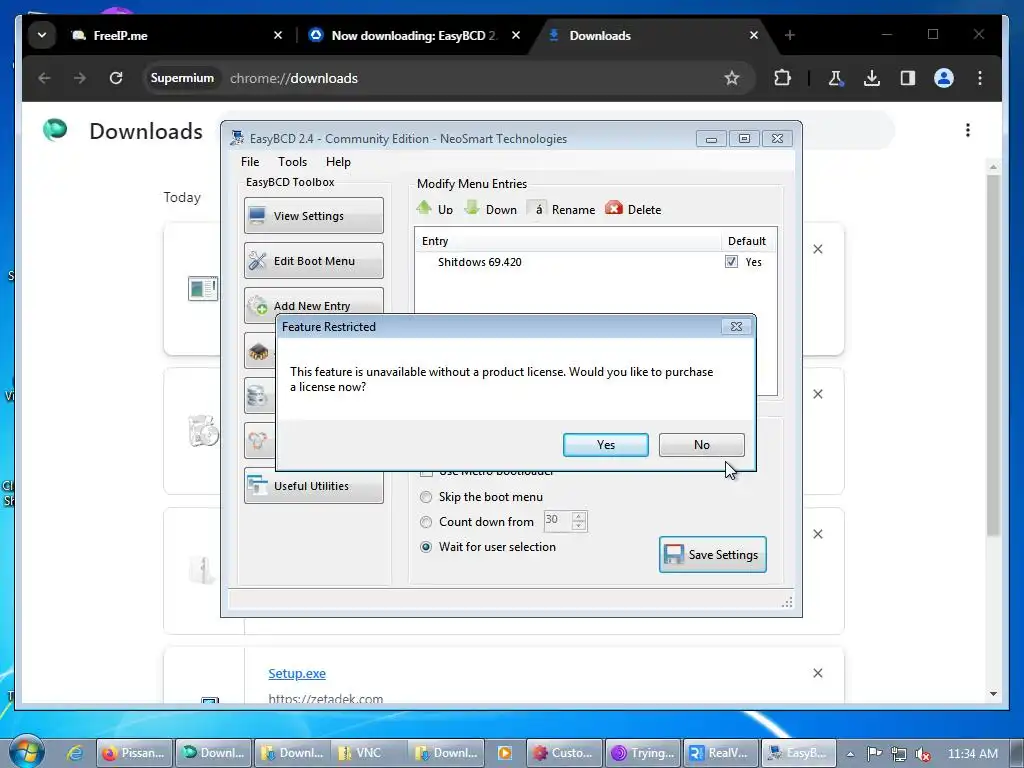Screen dimensions: 1024x768
Task: Open the Edit Boot Menu section
Action: (x=313, y=261)
